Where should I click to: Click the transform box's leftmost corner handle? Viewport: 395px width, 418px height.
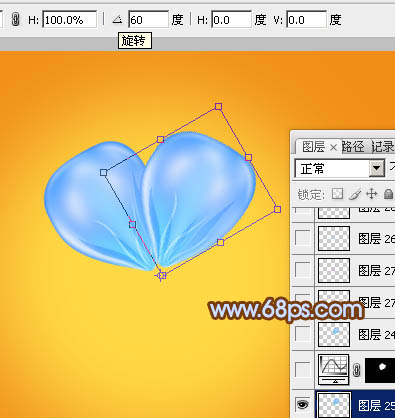pyautogui.click(x=103, y=172)
